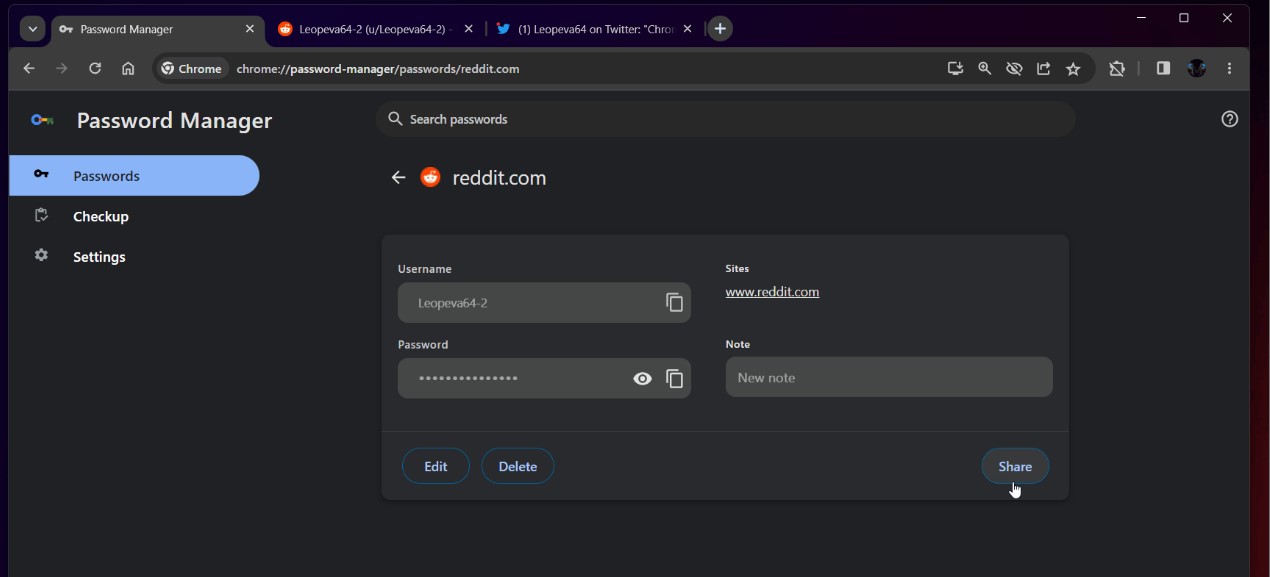The height and width of the screenshot is (577, 1270).
Task: Close the Password Manager tab
Action: pos(250,29)
